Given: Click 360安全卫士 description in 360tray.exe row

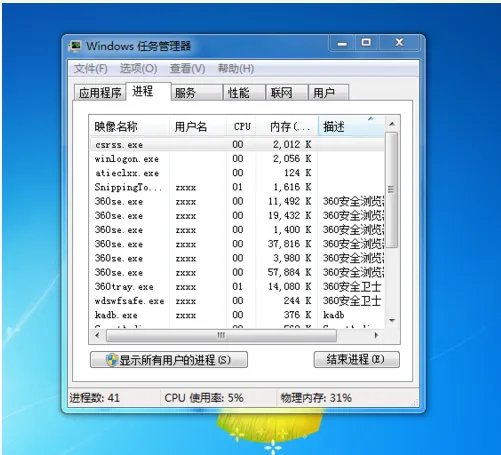Looking at the screenshot, I should pos(352,287).
